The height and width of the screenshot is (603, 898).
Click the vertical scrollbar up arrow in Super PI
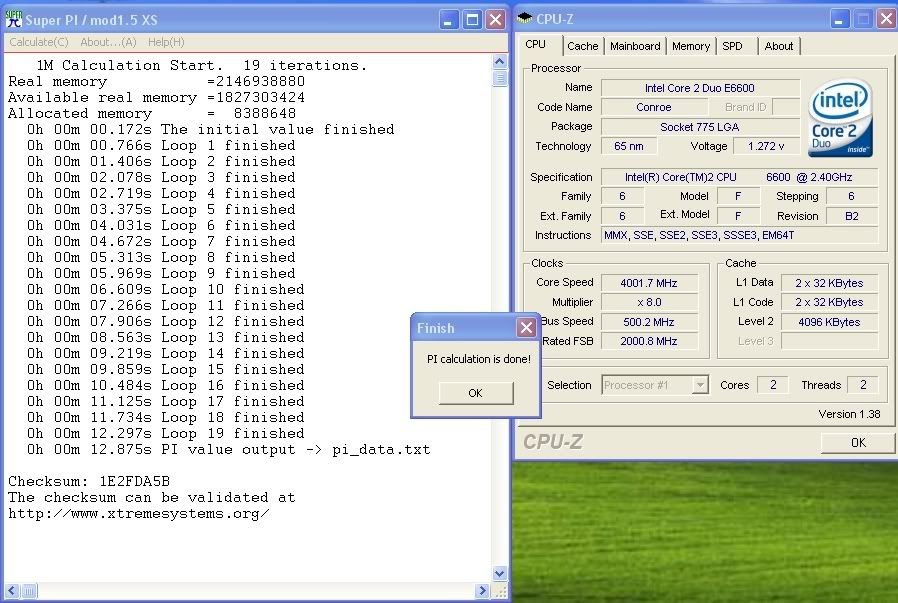pos(499,62)
